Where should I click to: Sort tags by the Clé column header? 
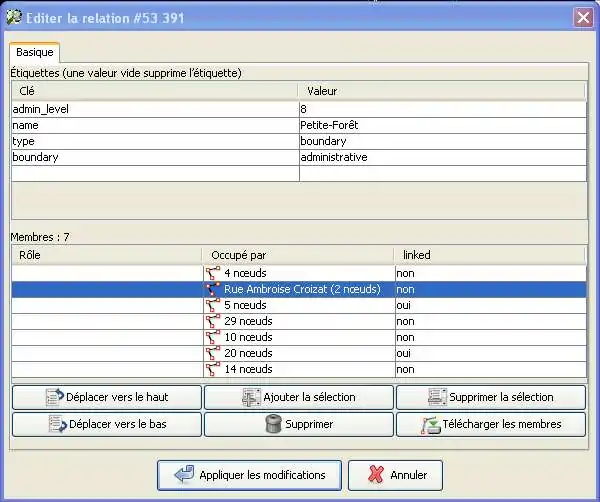tap(154, 91)
